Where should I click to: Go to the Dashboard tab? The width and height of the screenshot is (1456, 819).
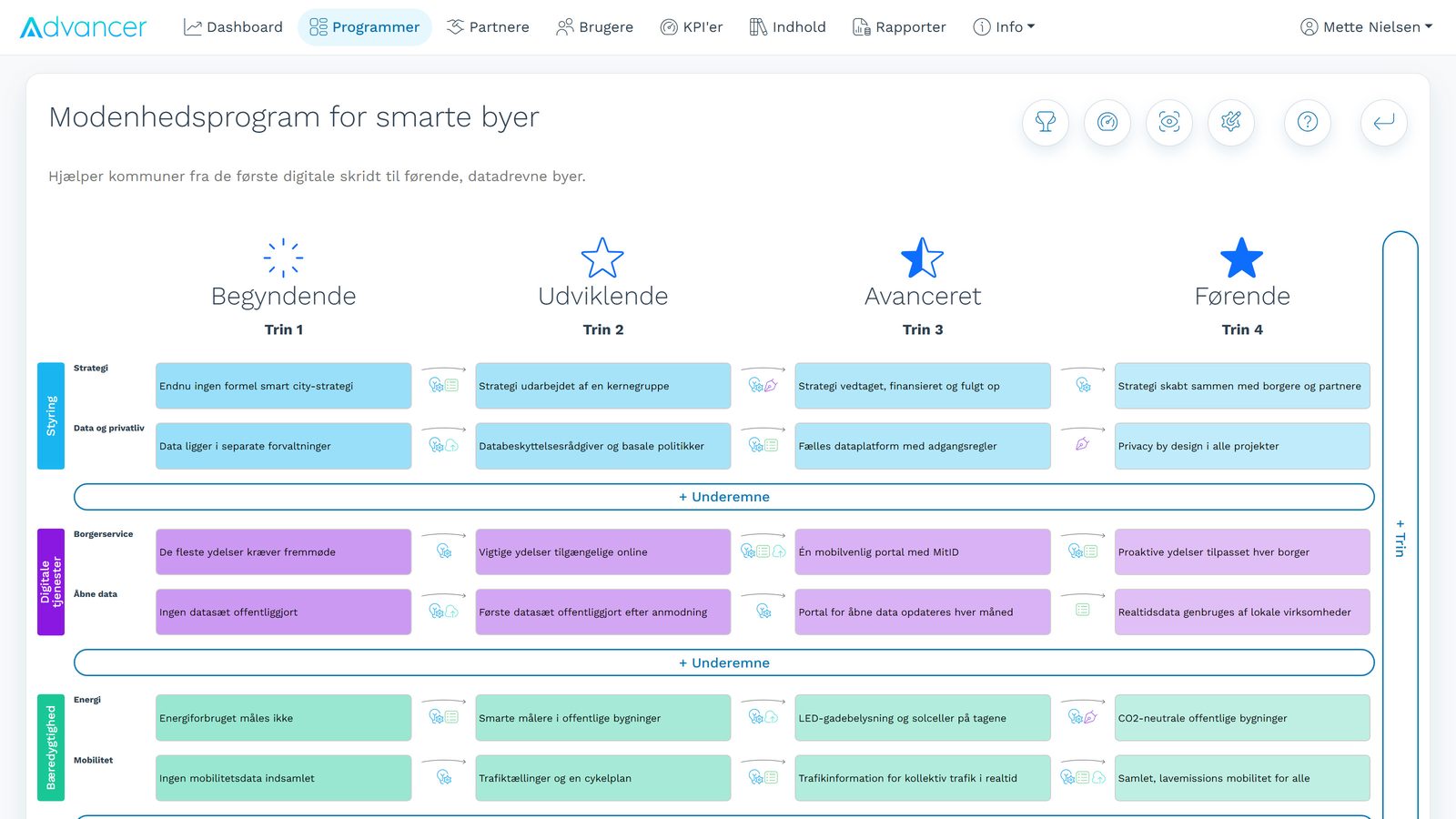pos(233,27)
